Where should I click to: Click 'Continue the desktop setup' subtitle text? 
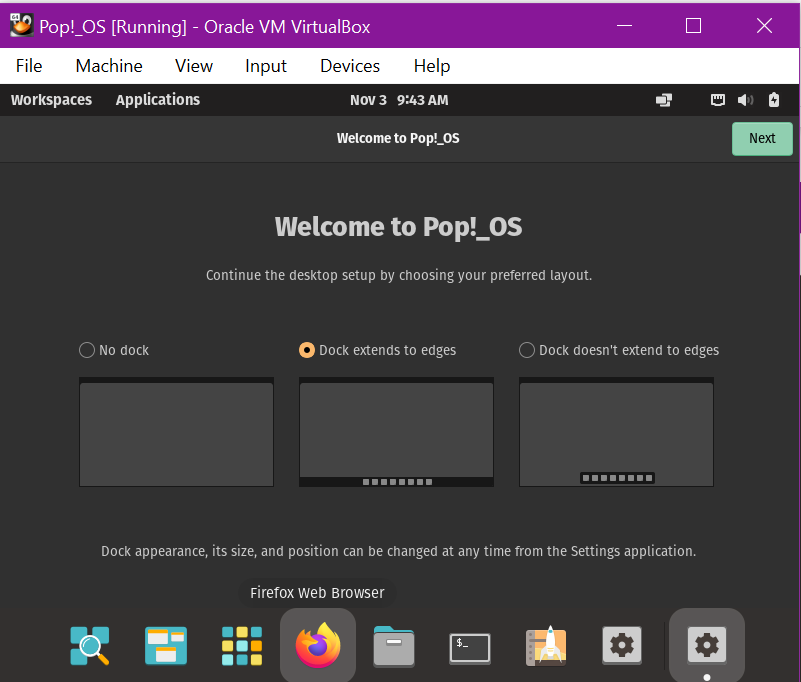pos(398,275)
